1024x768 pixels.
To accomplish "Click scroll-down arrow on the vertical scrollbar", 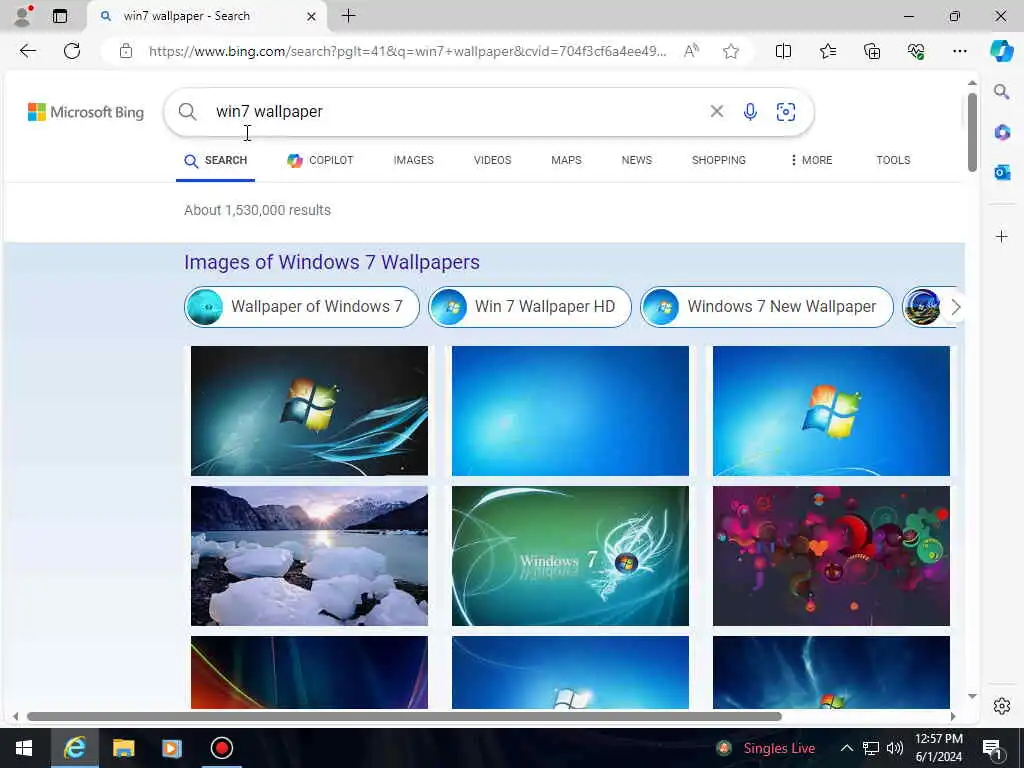I will click(972, 696).
